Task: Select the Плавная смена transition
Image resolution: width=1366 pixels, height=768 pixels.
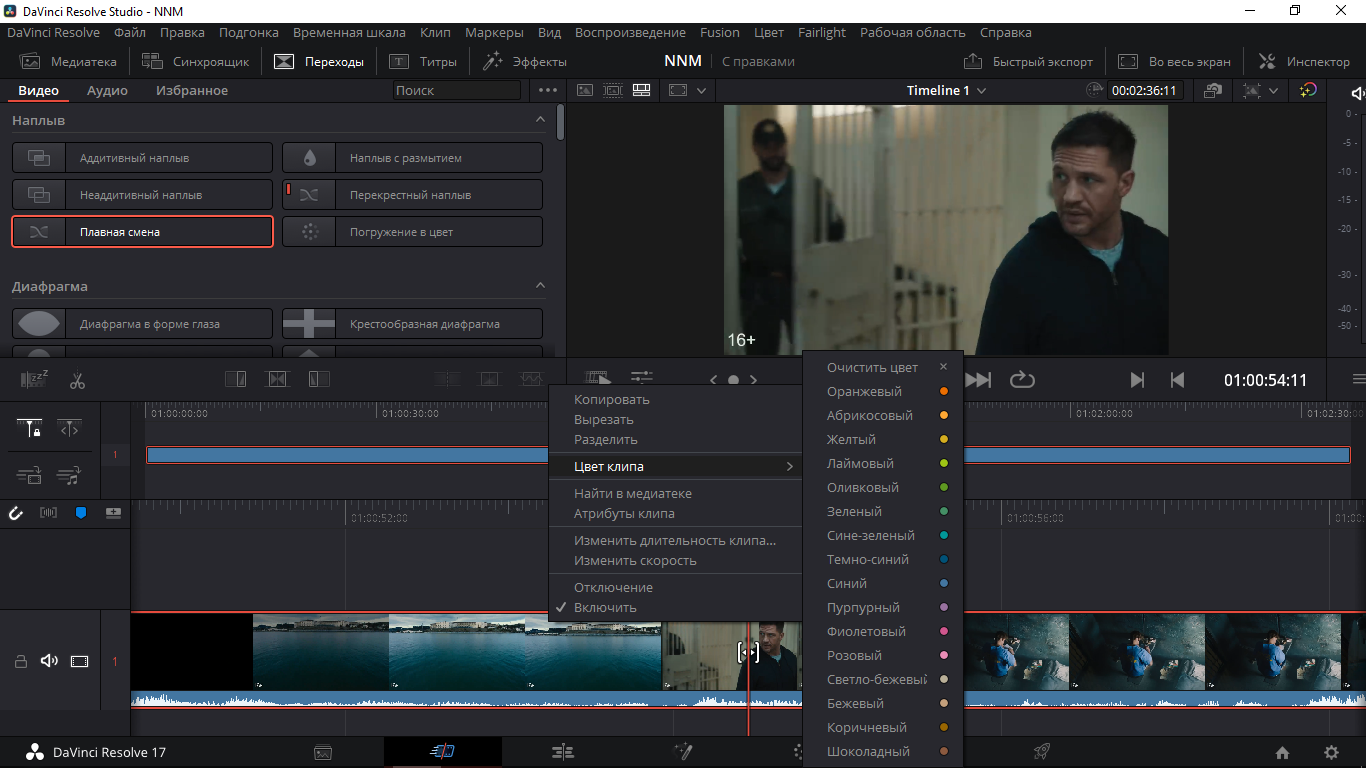Action: click(142, 231)
